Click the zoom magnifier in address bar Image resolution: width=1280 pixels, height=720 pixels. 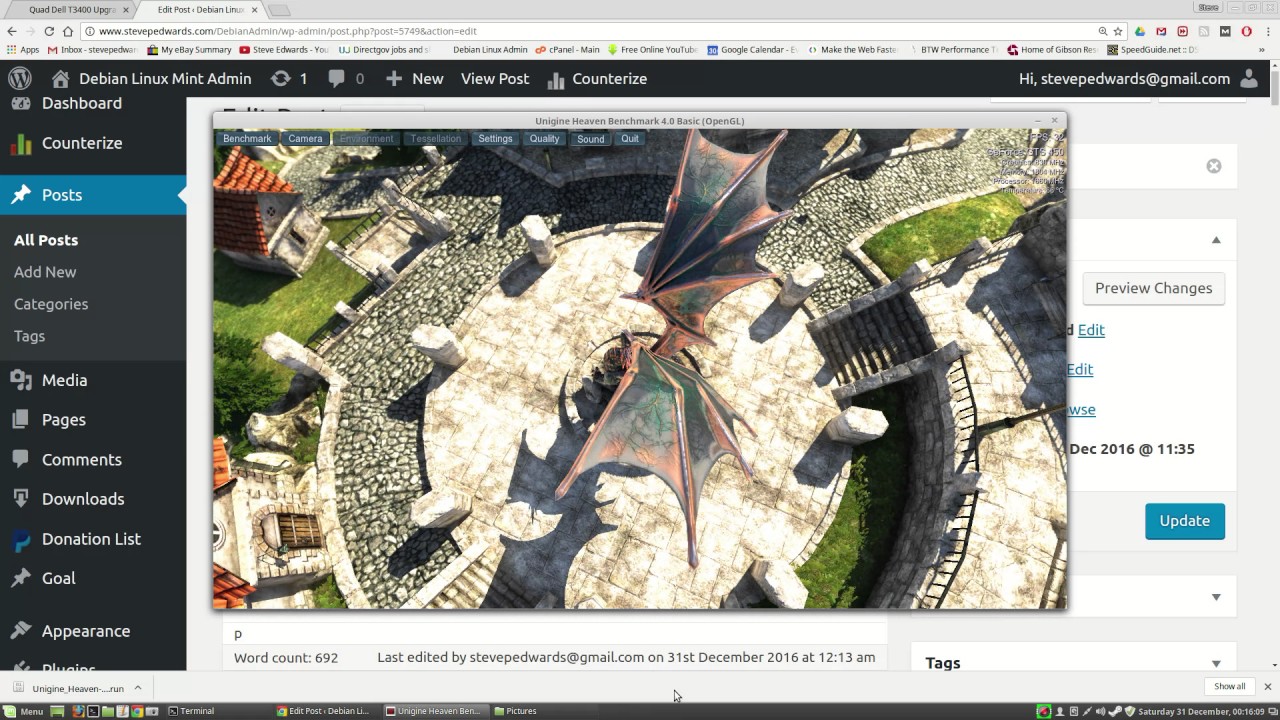(1103, 31)
